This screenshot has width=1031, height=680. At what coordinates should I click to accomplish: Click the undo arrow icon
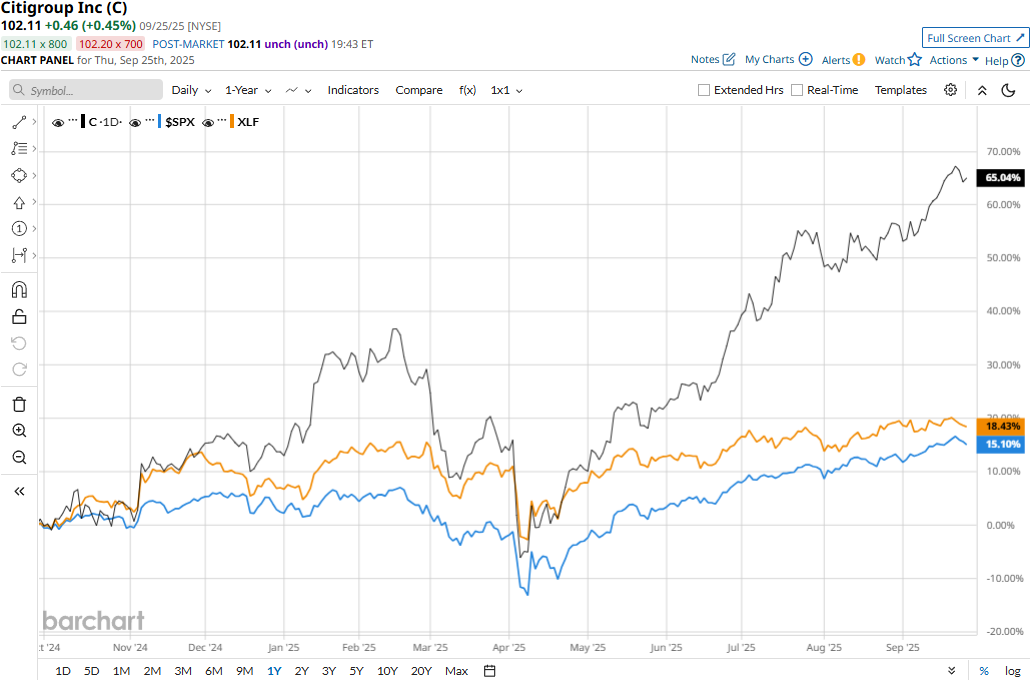click(19, 343)
